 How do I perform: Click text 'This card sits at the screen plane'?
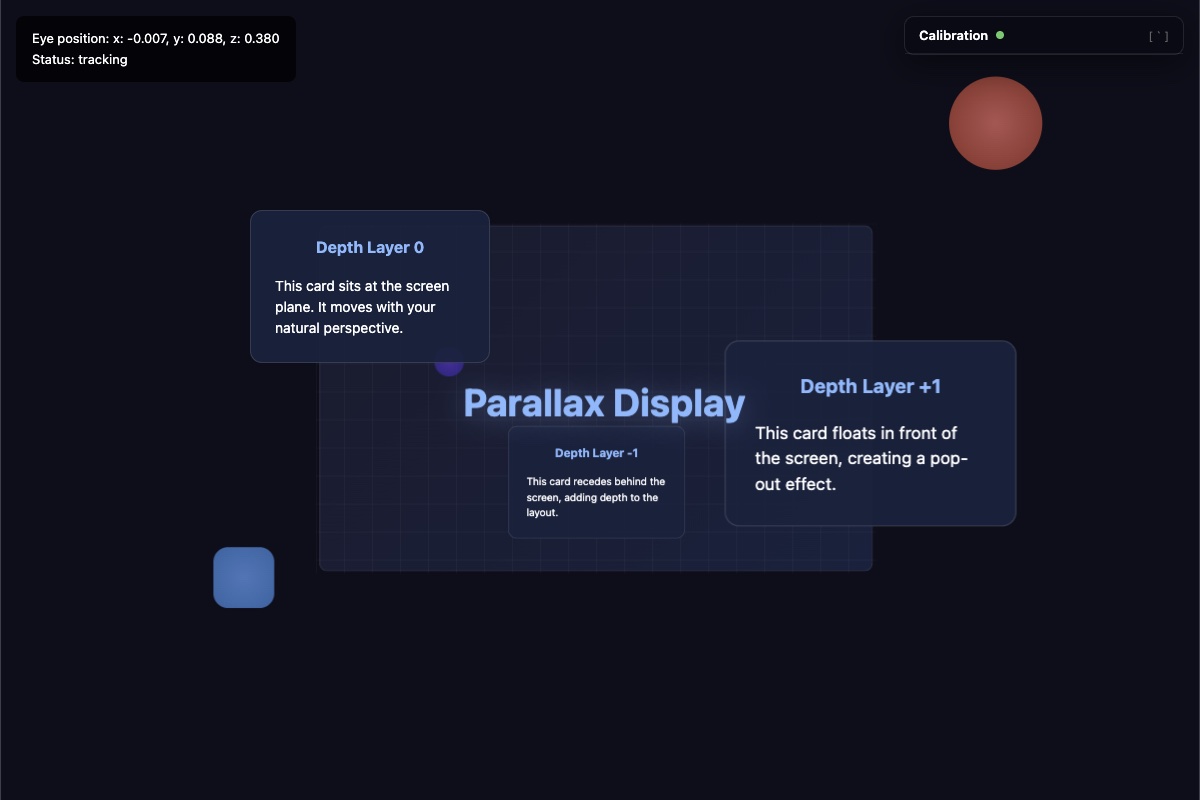(x=362, y=296)
